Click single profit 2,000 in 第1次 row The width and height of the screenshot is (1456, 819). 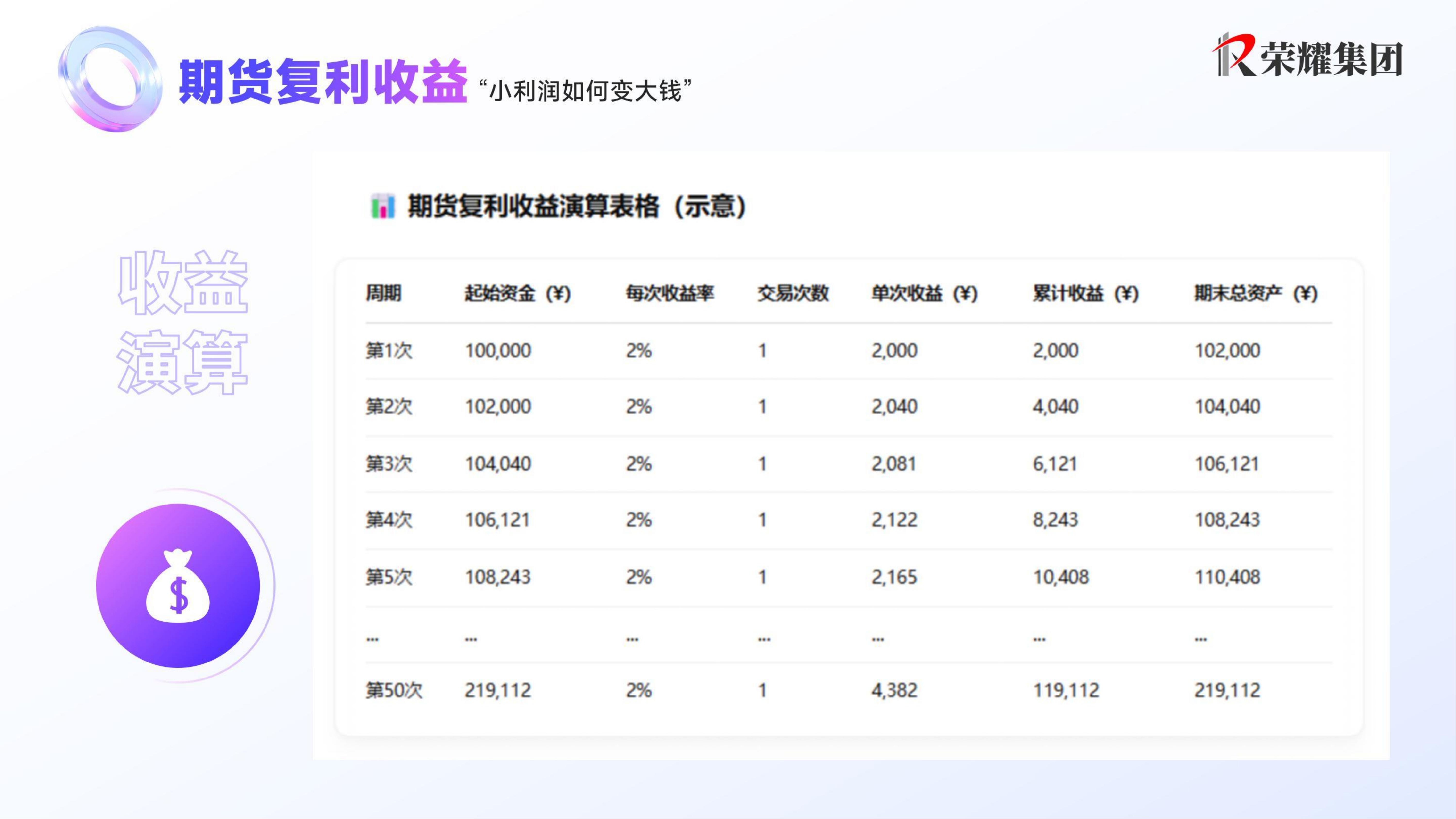894,351
